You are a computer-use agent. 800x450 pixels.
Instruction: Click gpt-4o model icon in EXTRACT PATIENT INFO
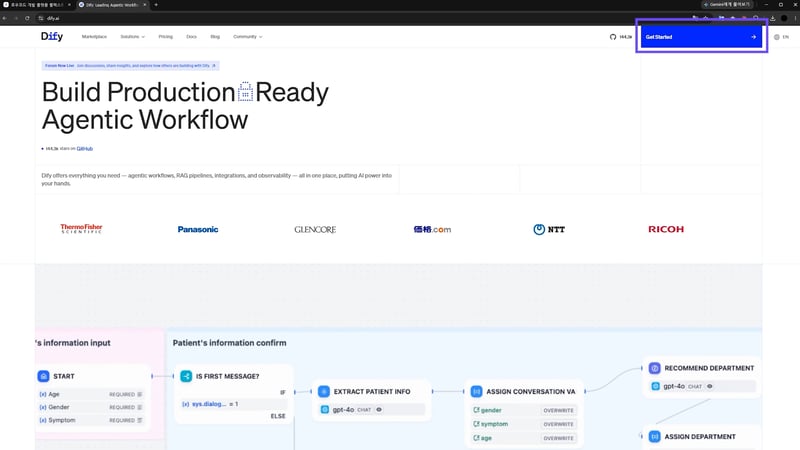tap(324, 409)
